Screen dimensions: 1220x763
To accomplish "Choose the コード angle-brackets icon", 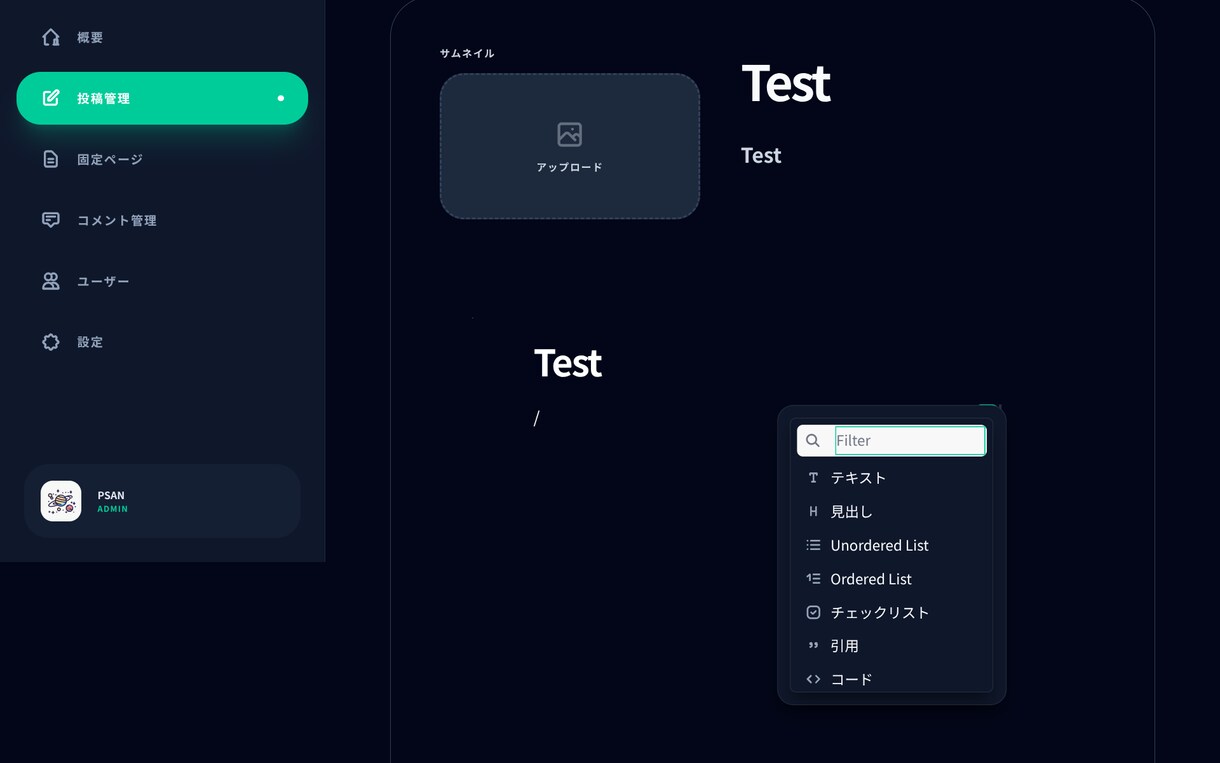I will [813, 679].
